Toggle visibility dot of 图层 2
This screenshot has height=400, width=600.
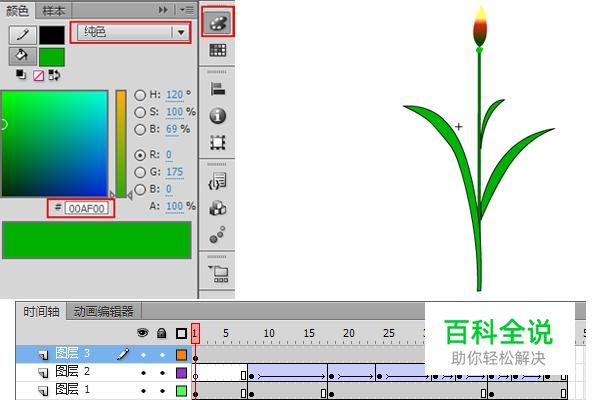pyautogui.click(x=143, y=373)
